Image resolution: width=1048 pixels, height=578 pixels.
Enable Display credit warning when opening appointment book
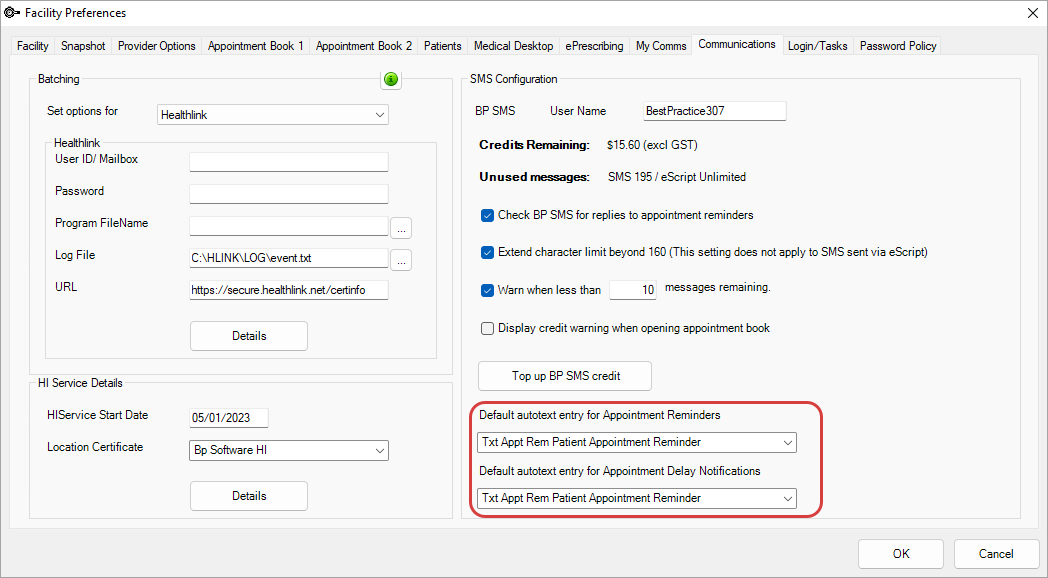[x=487, y=328]
